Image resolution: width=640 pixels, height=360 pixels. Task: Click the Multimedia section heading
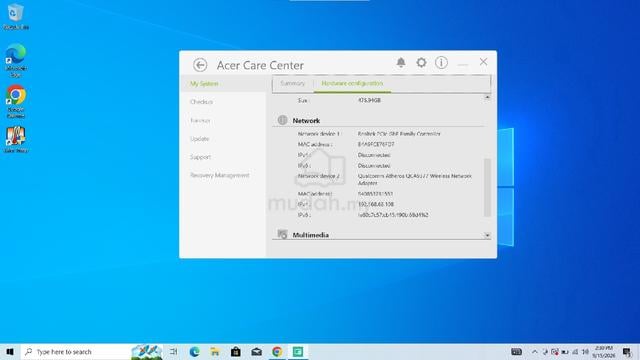[311, 235]
